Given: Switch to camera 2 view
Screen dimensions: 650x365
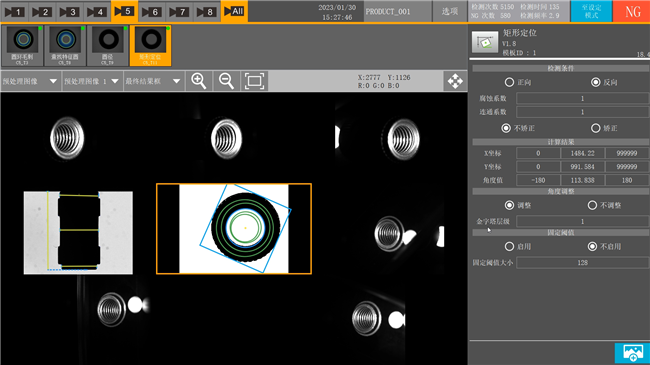Looking at the screenshot, I should click(42, 12).
